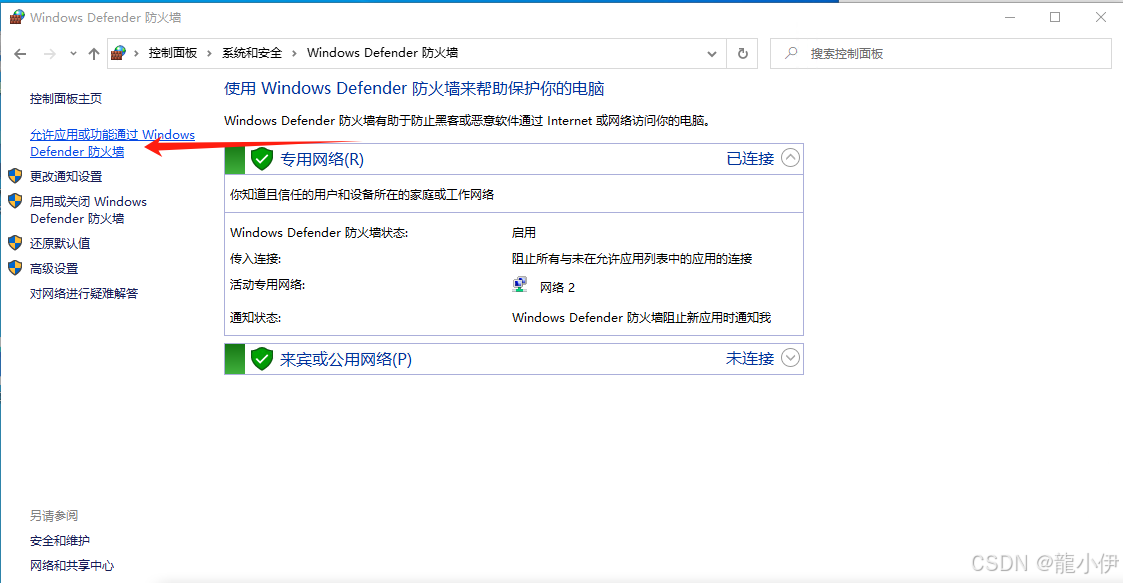Click 已连接 status text

[x=750, y=158]
